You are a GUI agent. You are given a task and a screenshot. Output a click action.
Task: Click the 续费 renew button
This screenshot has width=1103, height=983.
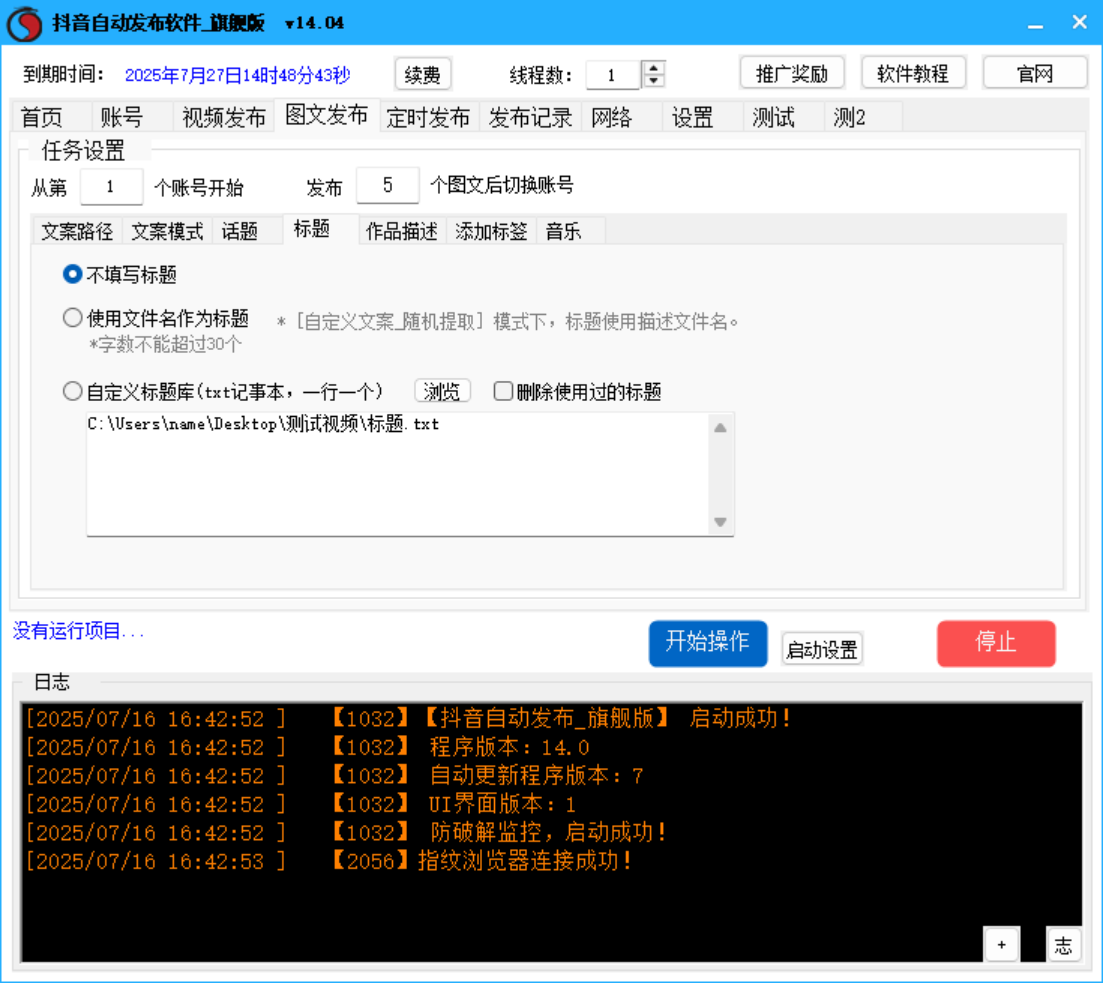tap(423, 75)
